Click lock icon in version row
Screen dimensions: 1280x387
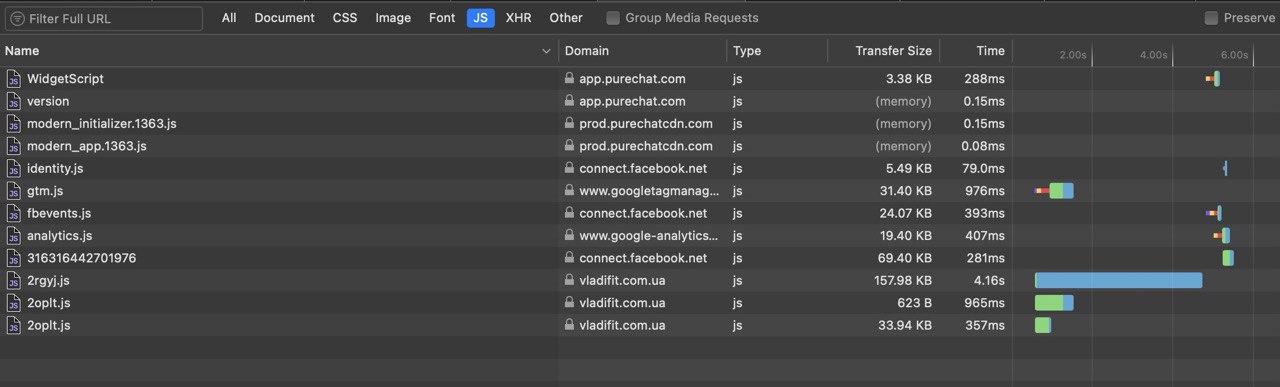[569, 101]
